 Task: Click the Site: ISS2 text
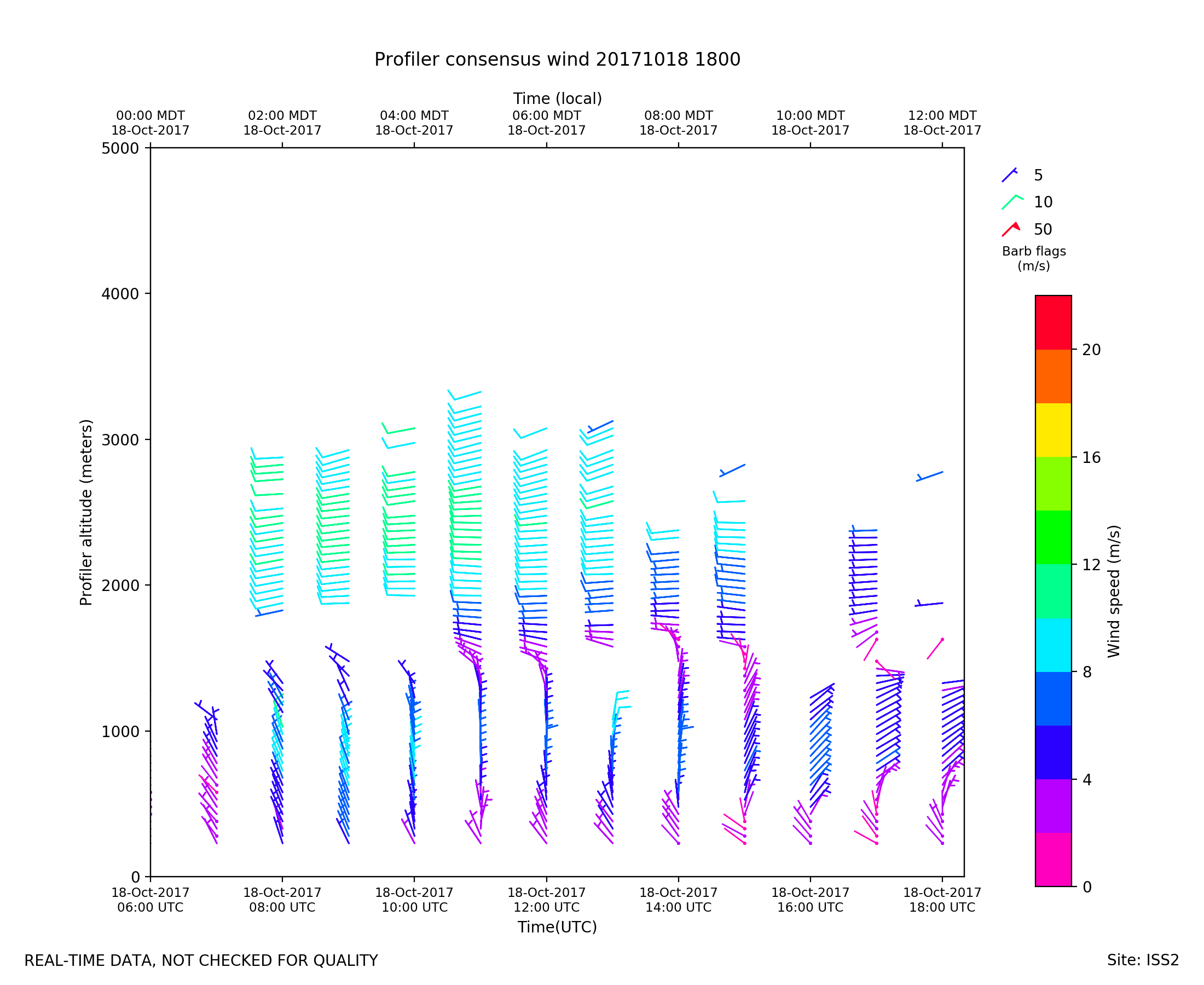tap(1143, 960)
